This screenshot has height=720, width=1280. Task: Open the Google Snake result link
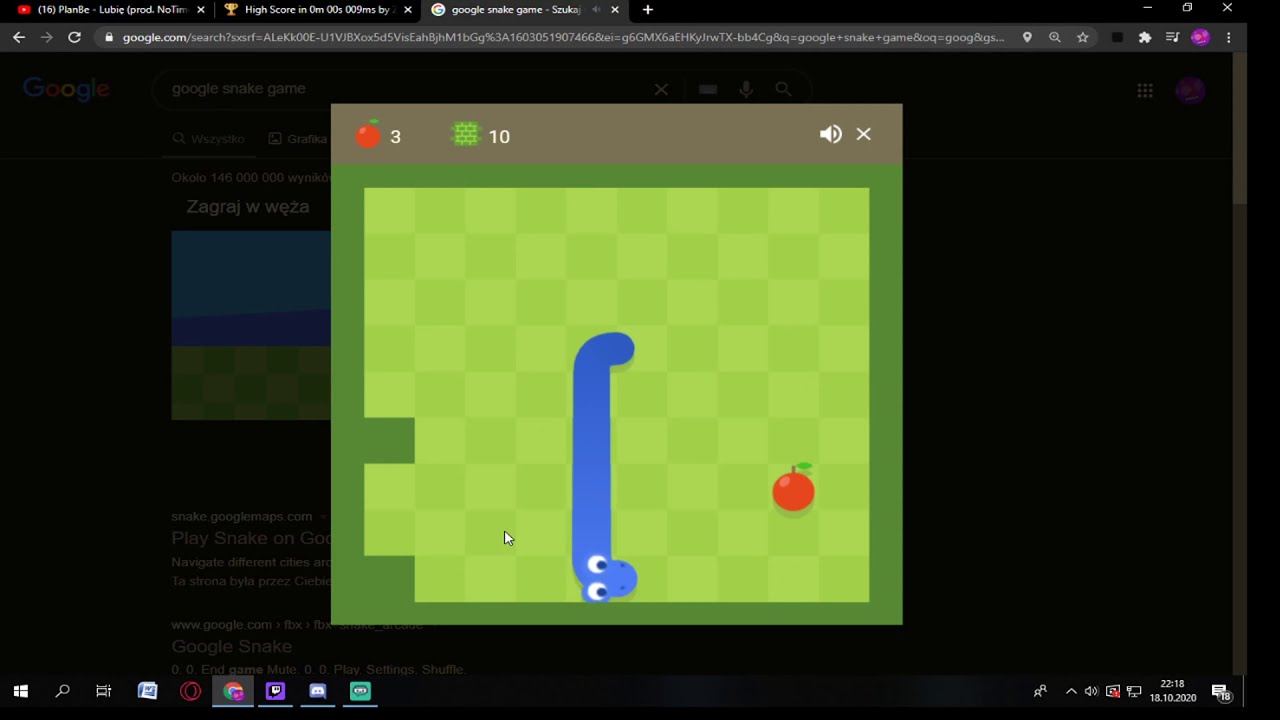click(x=231, y=646)
